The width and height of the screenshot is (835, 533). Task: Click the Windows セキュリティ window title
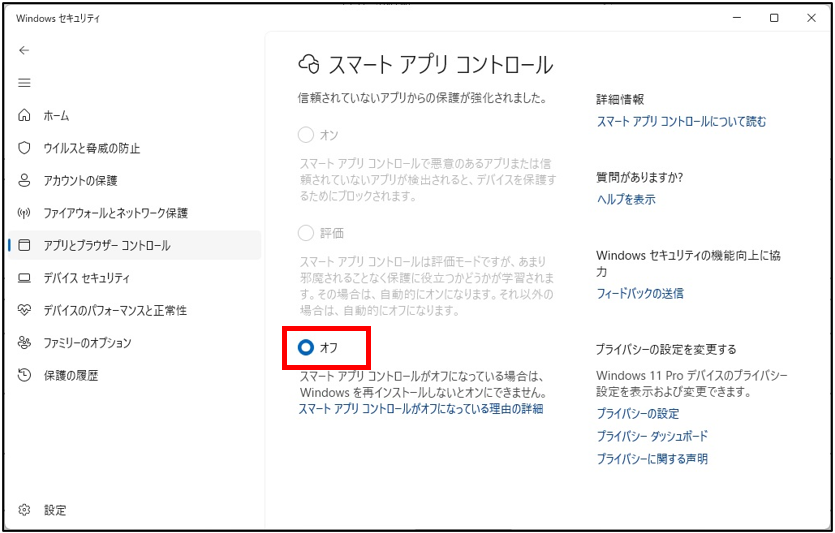[58, 19]
